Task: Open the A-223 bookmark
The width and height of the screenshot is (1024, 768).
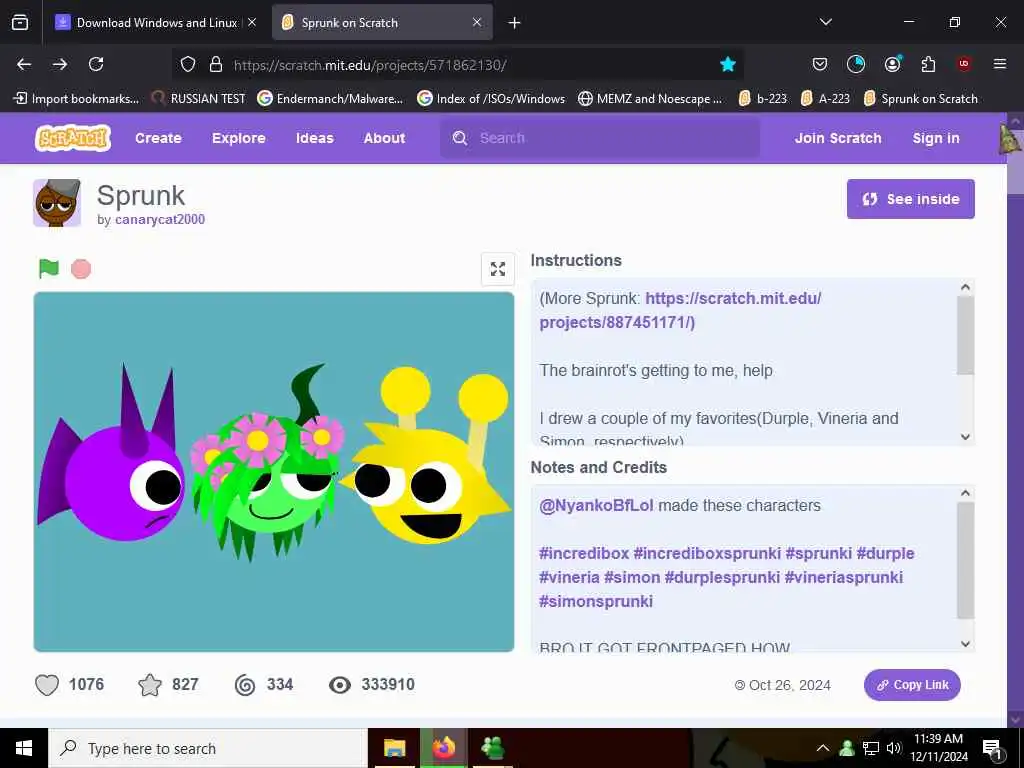Action: (825, 99)
